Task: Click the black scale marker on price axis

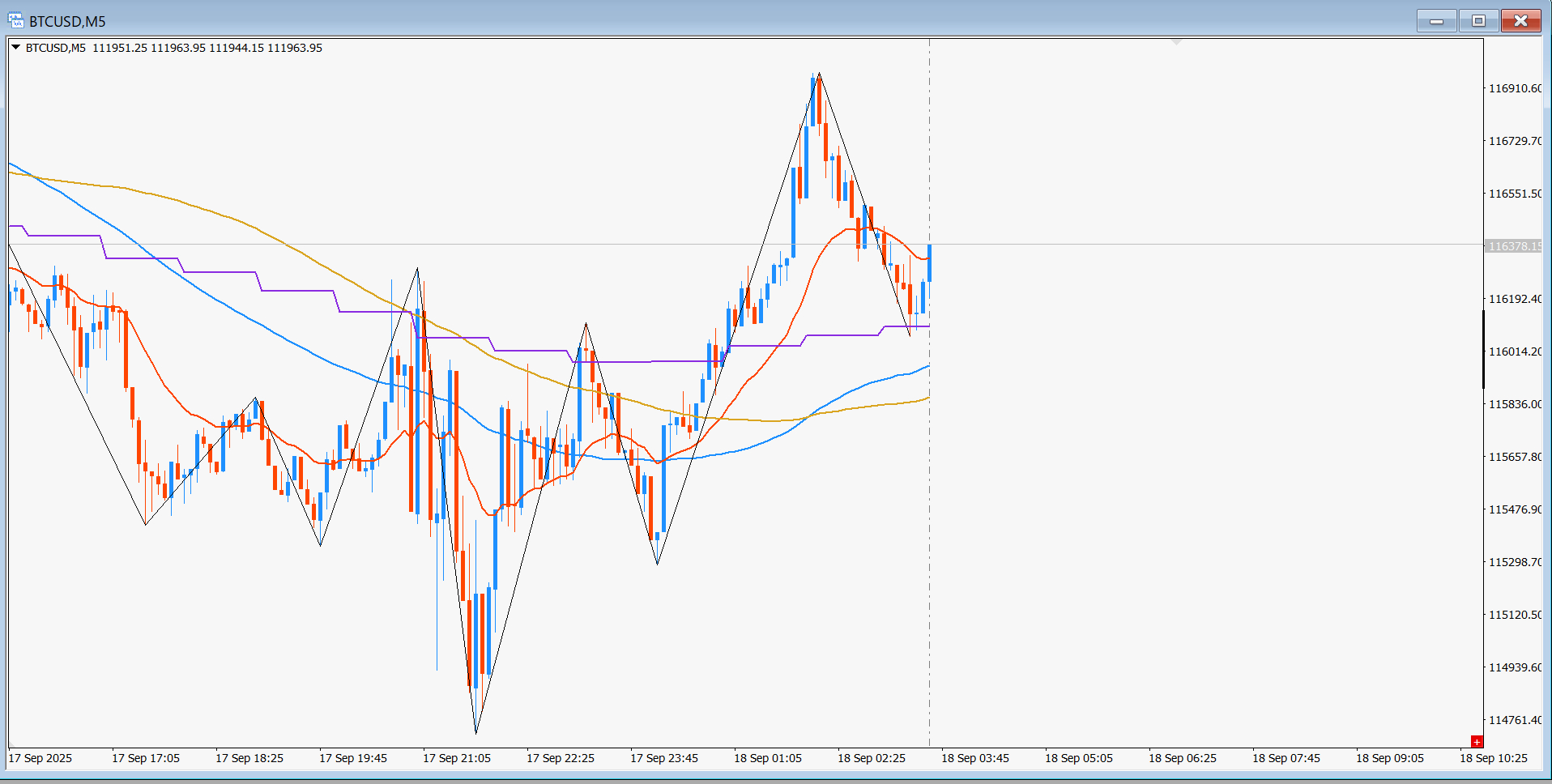Action: tap(1484, 349)
